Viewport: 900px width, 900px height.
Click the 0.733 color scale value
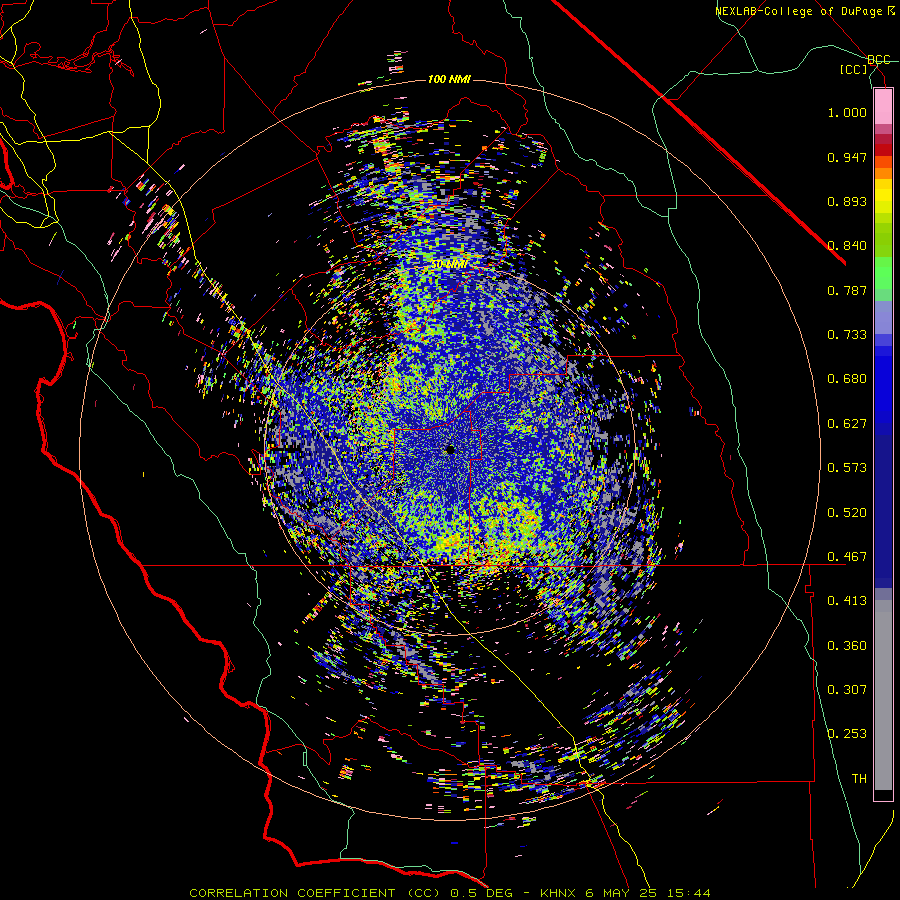point(847,335)
